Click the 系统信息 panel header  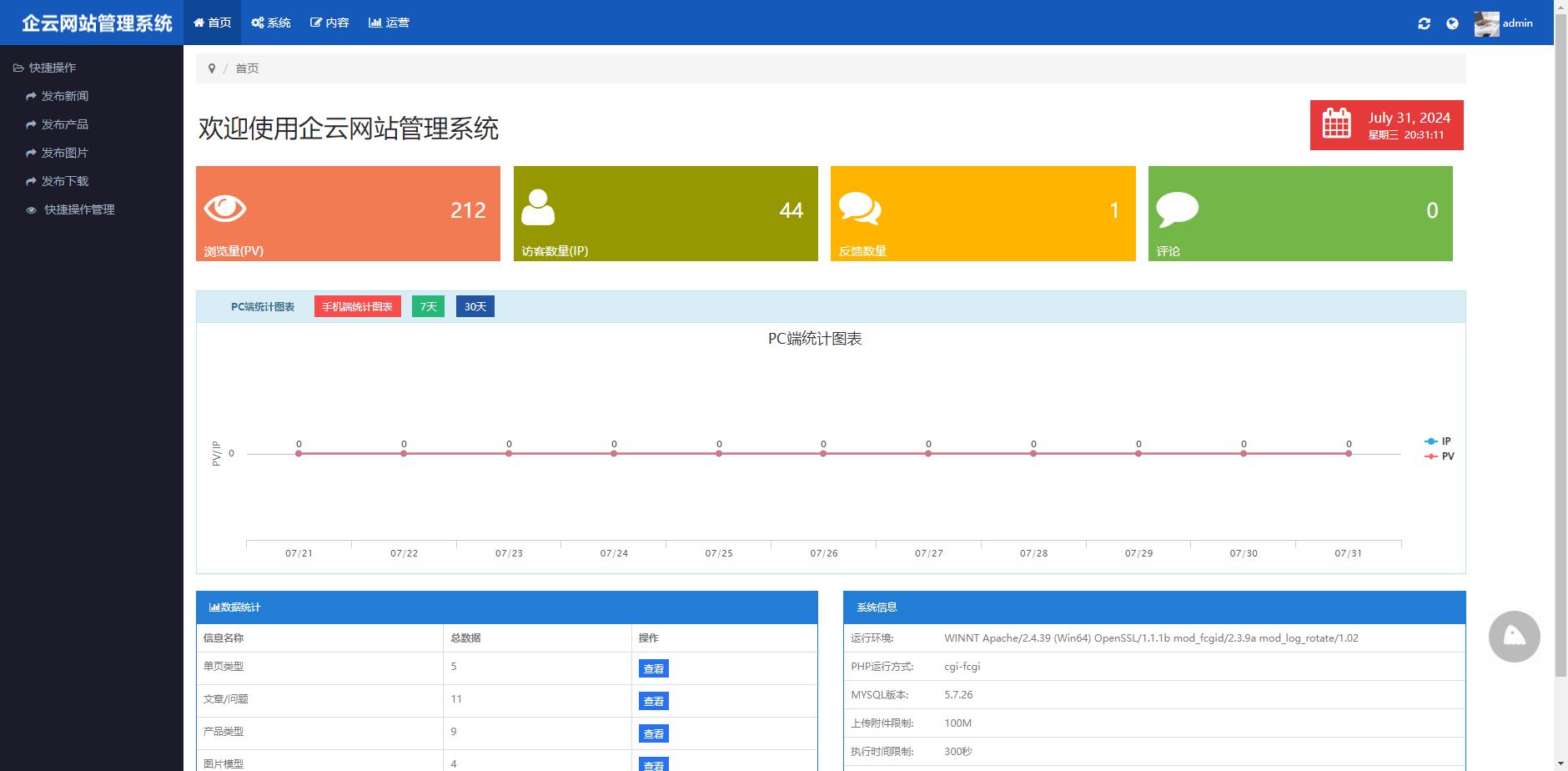[x=1154, y=607]
